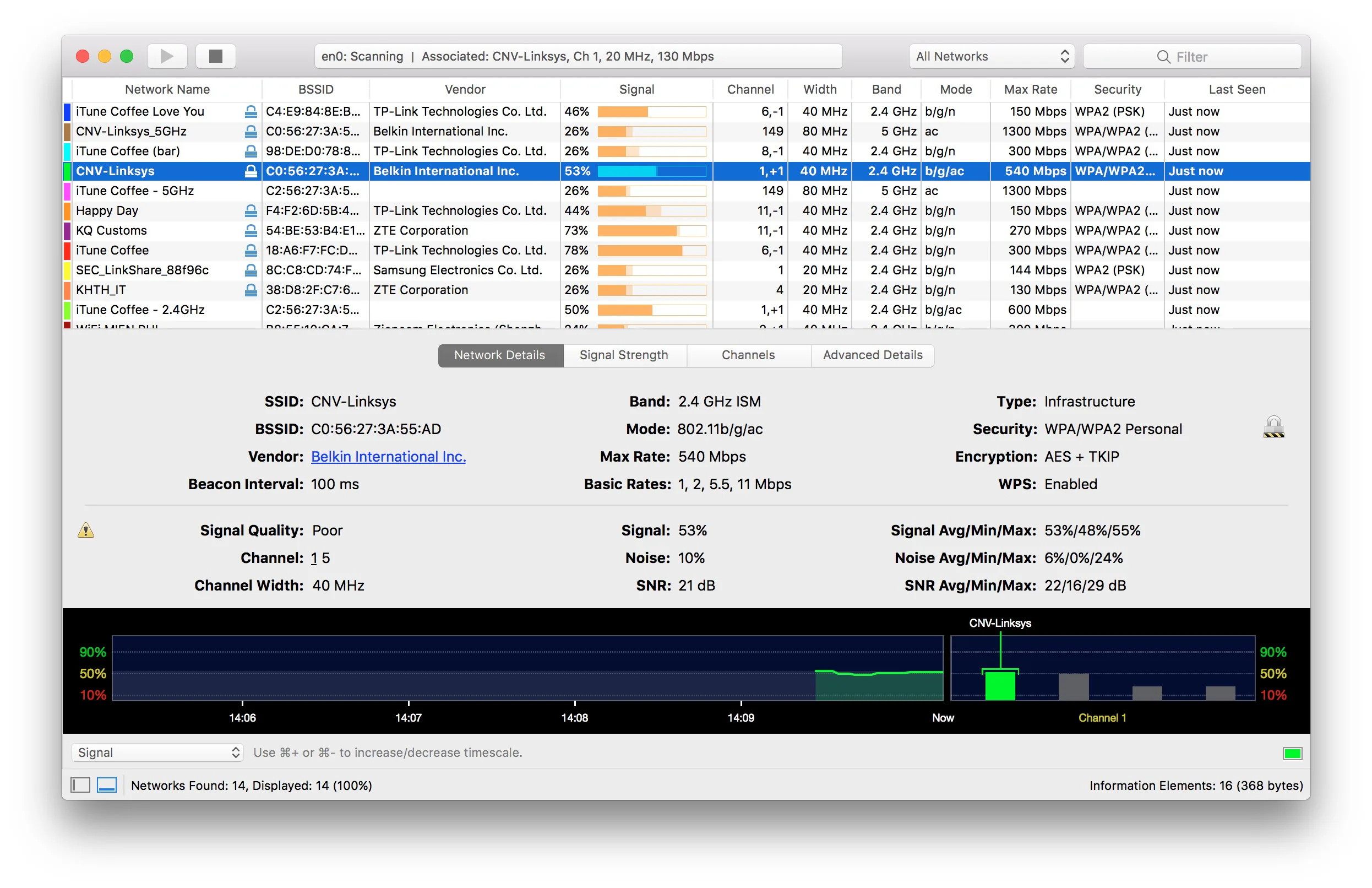Click the lock icon for iTune Coffee Love You

click(x=251, y=111)
